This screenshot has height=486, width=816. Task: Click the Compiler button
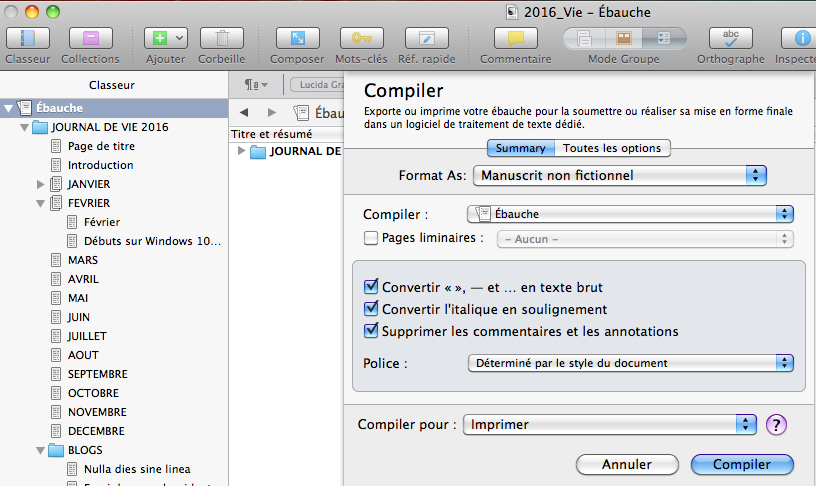coord(742,464)
